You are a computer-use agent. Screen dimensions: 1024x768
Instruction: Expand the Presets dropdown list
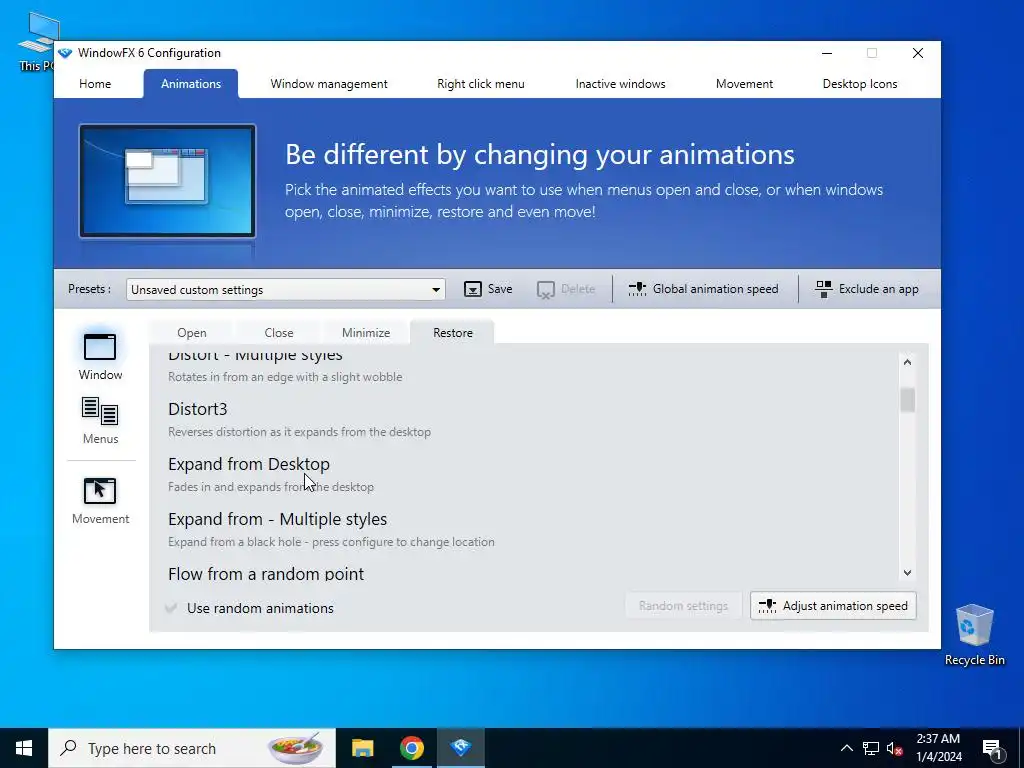coord(436,289)
